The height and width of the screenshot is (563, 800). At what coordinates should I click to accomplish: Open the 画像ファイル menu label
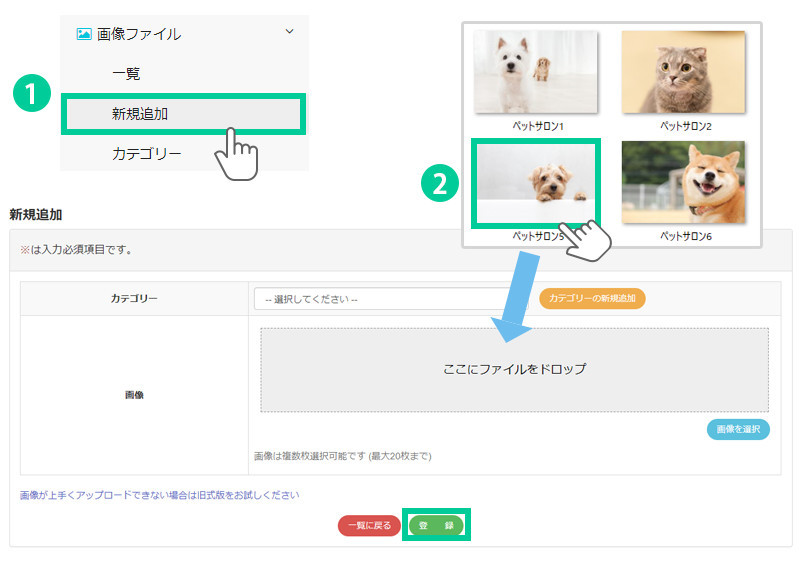[139, 34]
